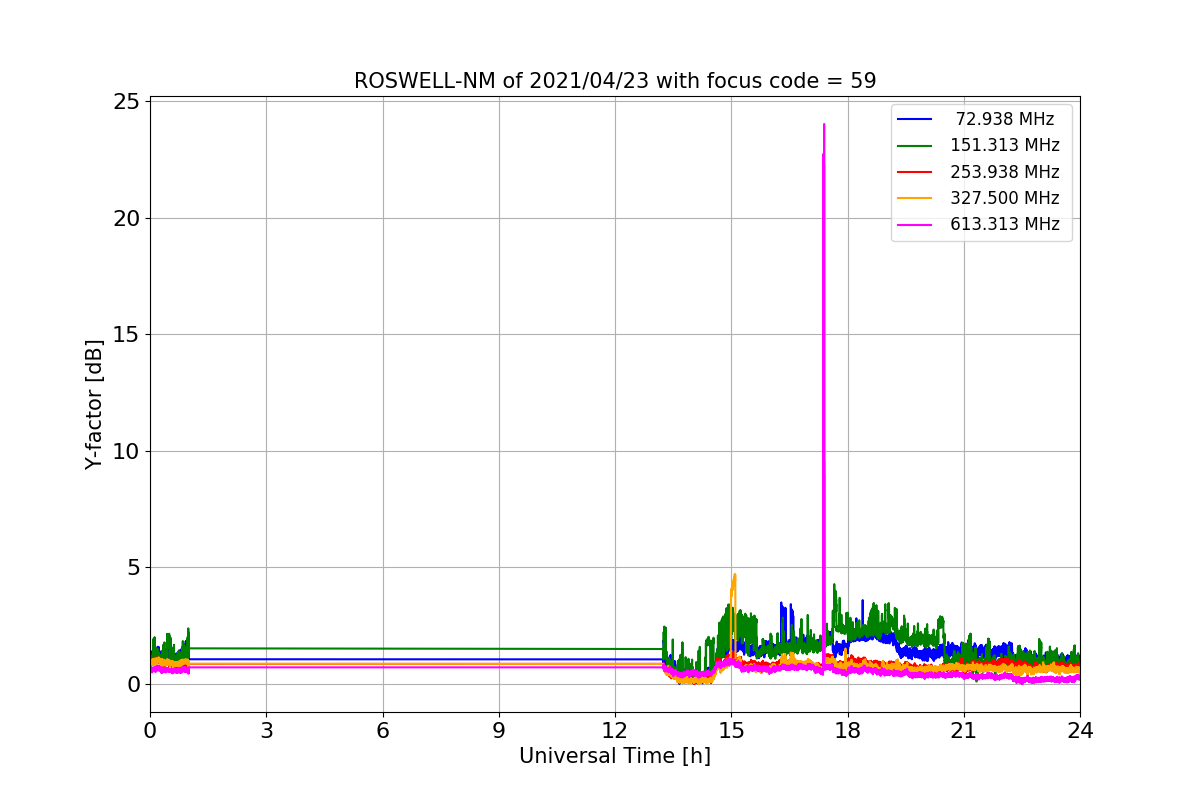Select the 72.938 MHz legend label
Screen dimensions: 1200x800
click(x=1005, y=119)
